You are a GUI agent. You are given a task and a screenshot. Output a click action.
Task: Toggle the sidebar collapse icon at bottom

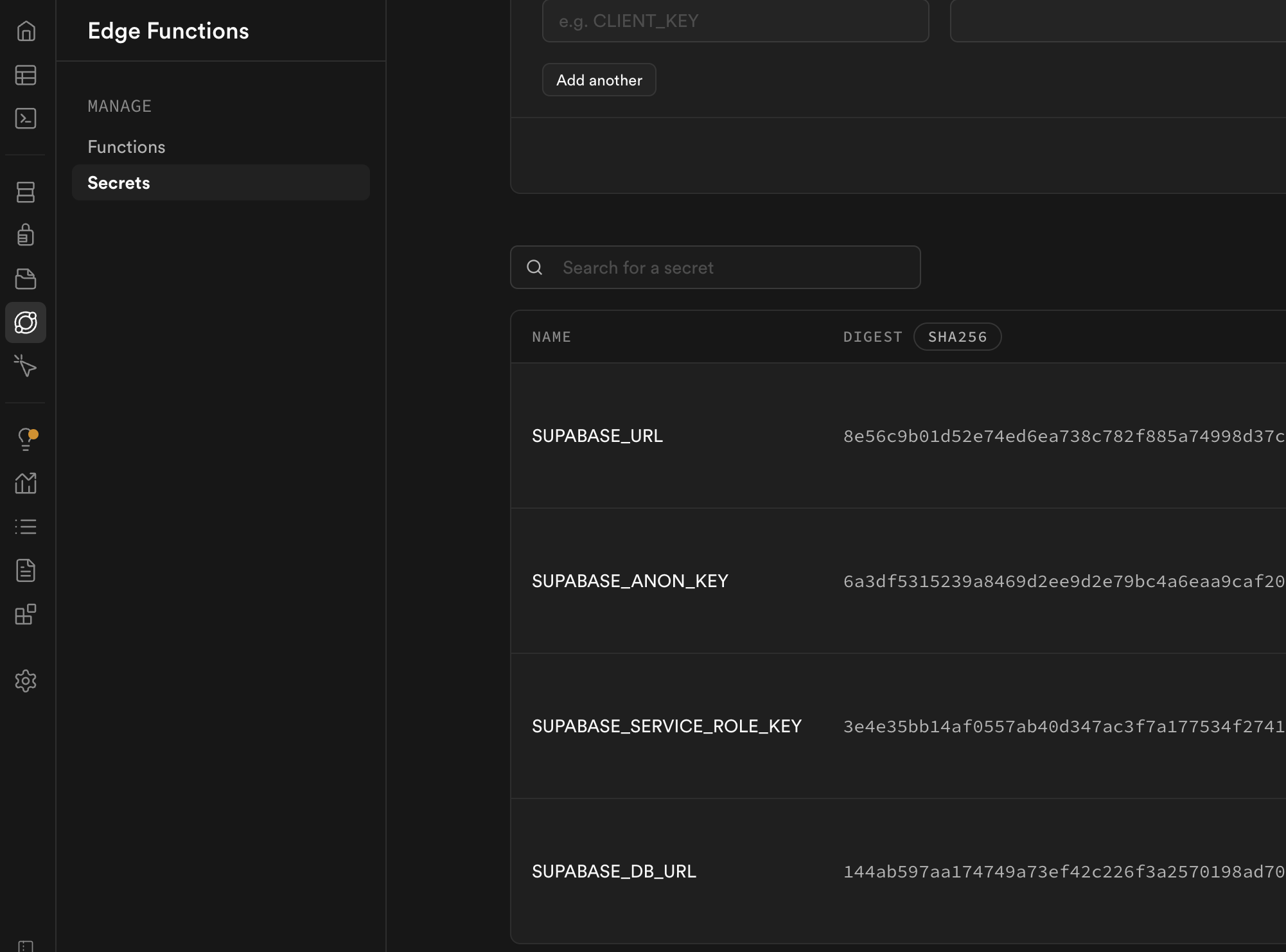click(x=26, y=946)
